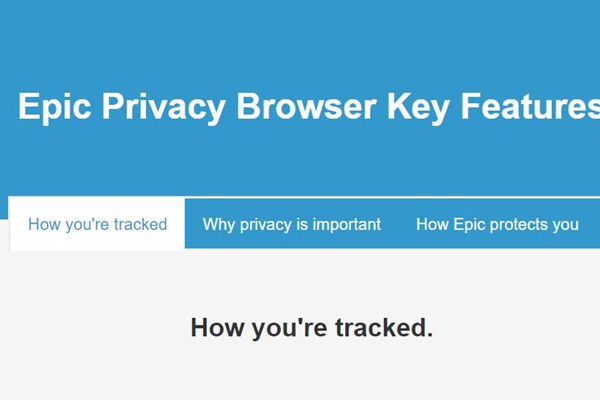Switch to "Why privacy is important" tab
Viewport: 600px width, 400px height.
coord(291,224)
